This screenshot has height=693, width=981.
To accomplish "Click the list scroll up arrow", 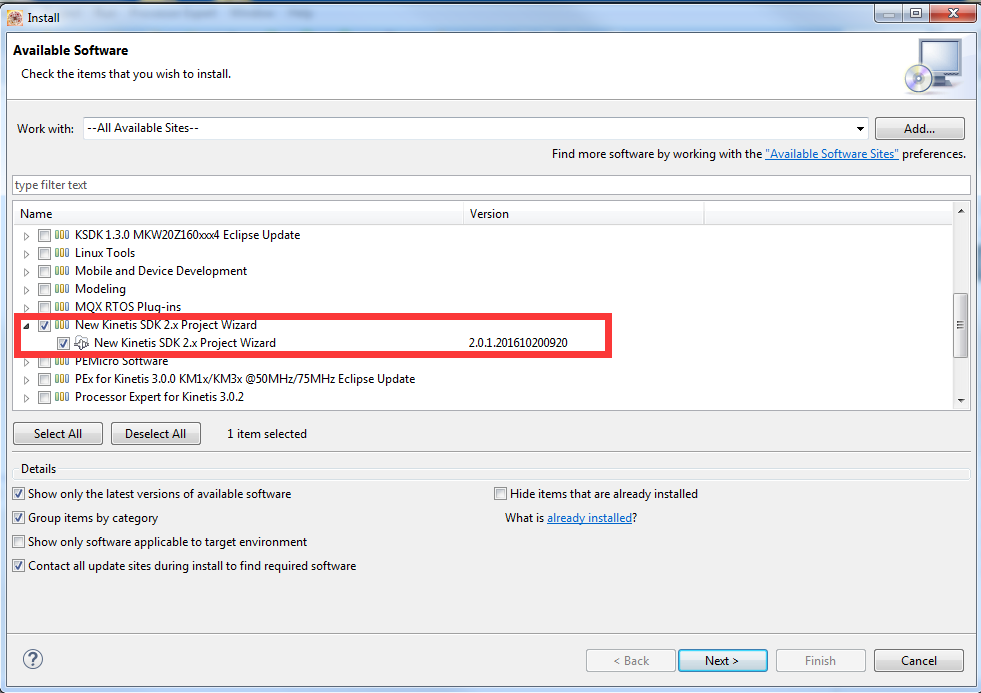I will [961, 211].
